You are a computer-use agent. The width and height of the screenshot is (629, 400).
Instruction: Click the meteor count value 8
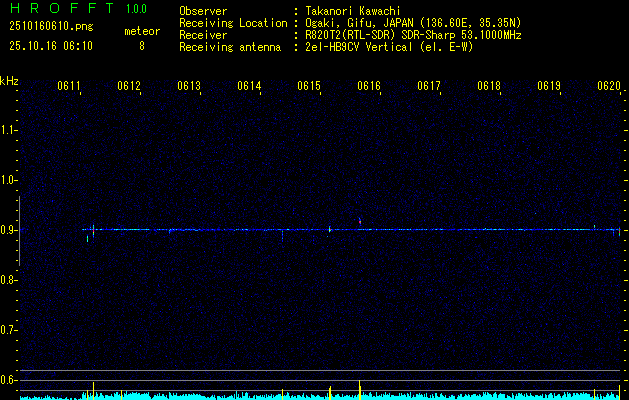tap(142, 46)
